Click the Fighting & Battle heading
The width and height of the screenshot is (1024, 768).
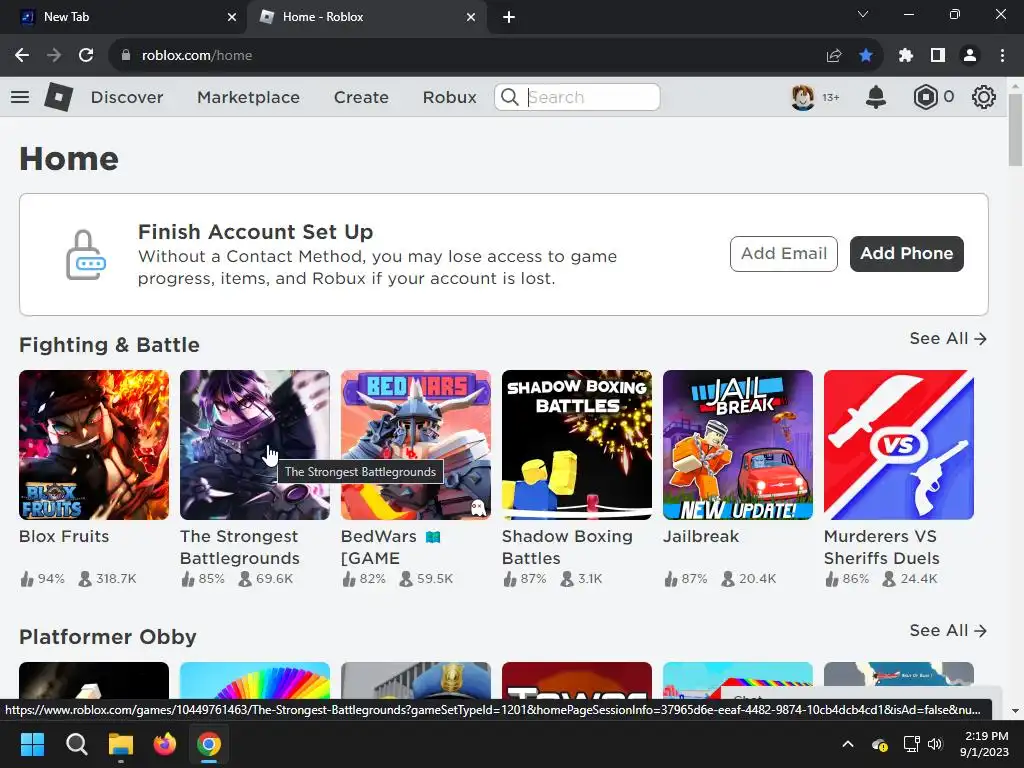109,345
